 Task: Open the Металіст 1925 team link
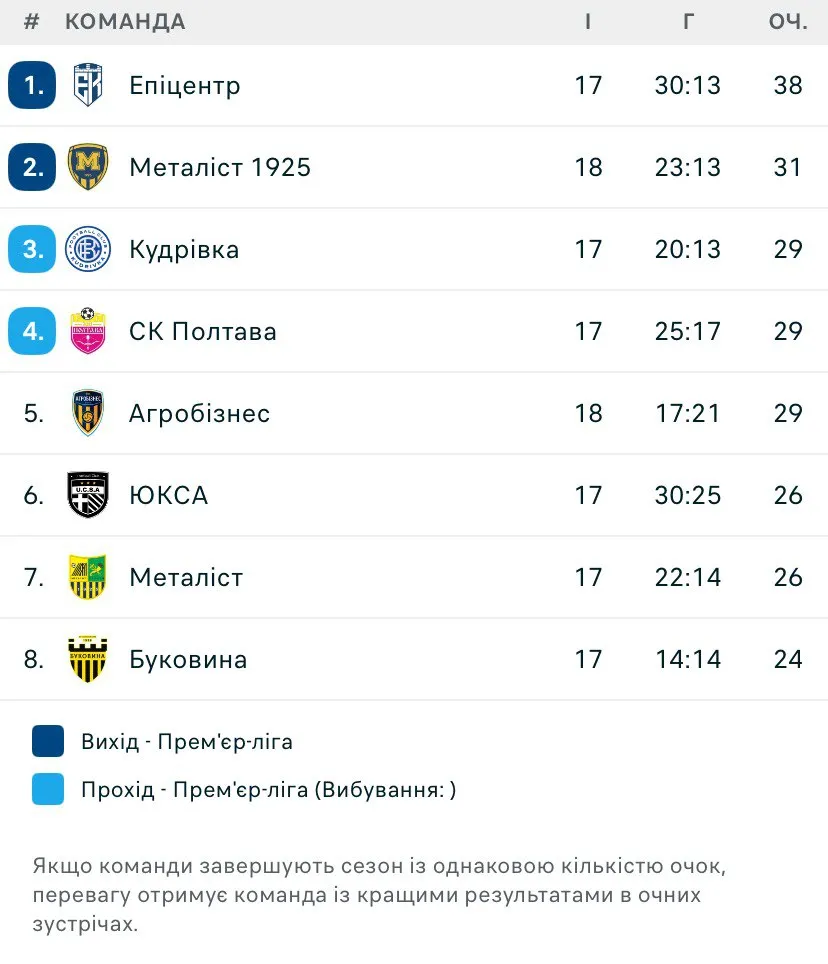pyautogui.click(x=220, y=167)
